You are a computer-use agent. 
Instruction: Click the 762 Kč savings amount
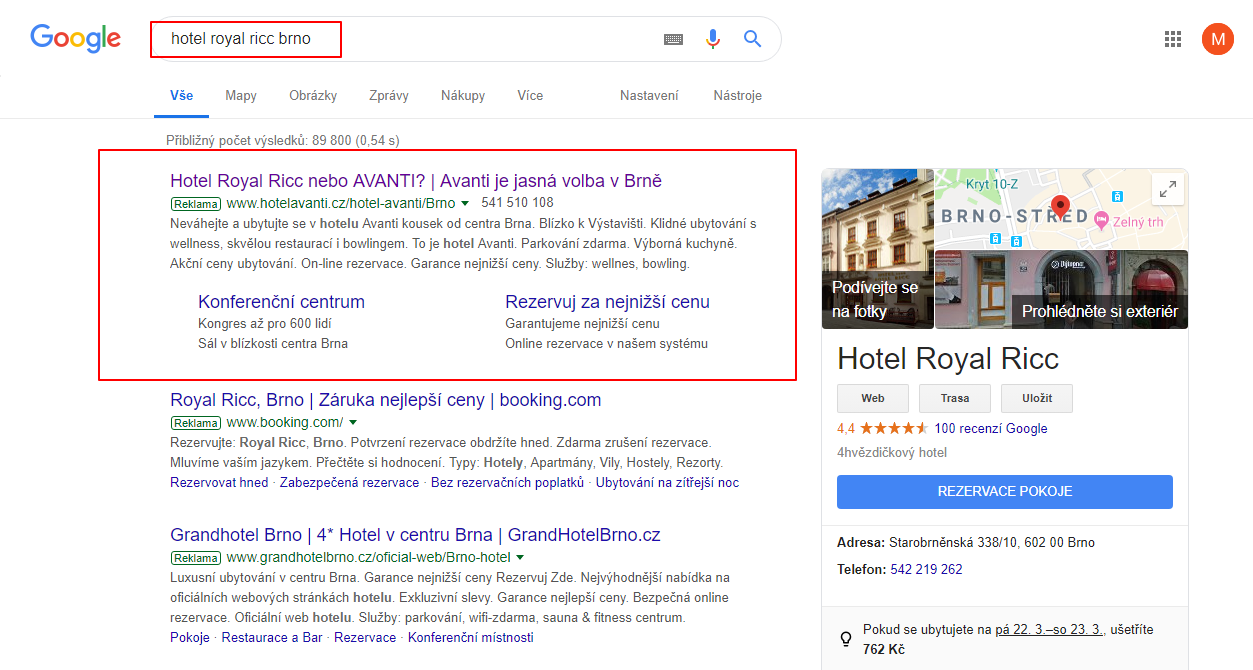coord(882,649)
